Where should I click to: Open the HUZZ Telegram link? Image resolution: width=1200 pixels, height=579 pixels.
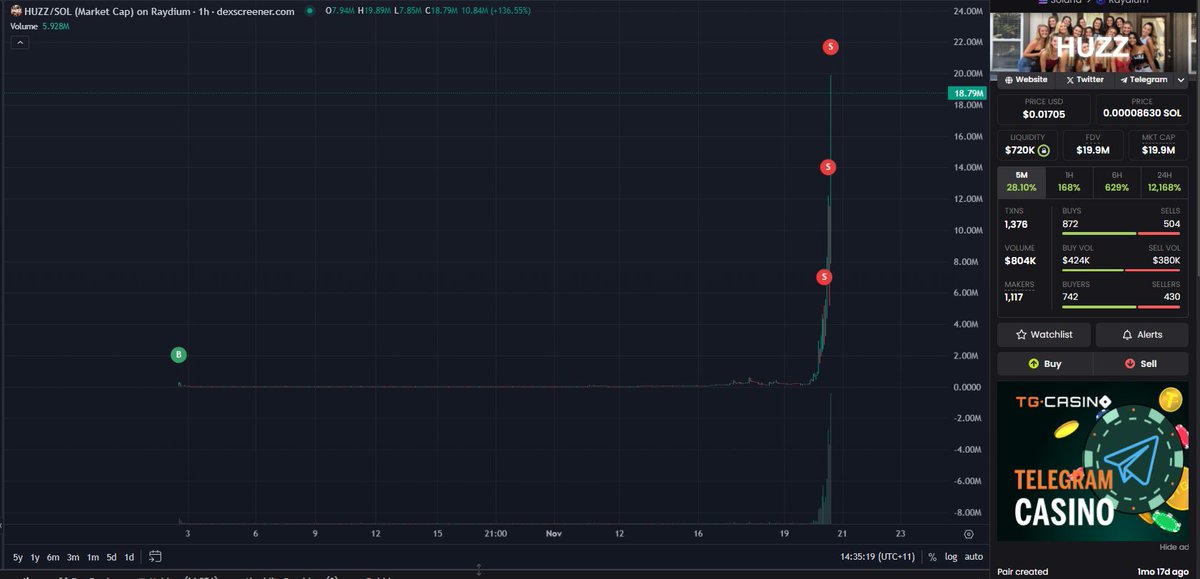click(x=1143, y=79)
